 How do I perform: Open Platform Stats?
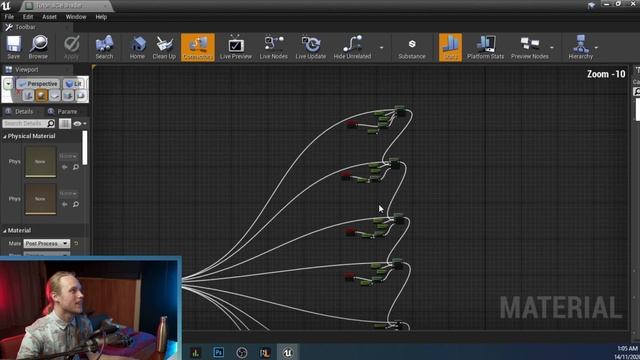pyautogui.click(x=485, y=47)
